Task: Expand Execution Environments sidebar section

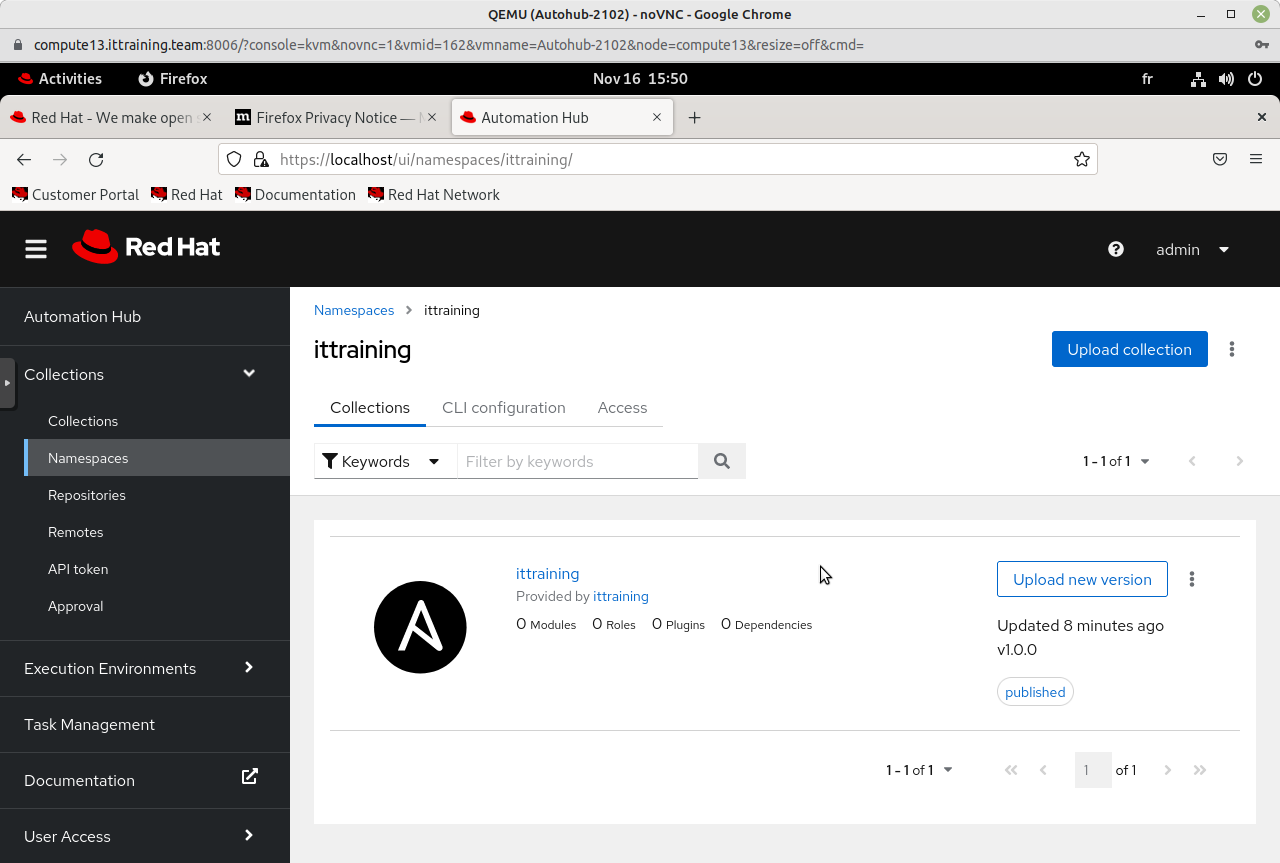Action: point(145,668)
